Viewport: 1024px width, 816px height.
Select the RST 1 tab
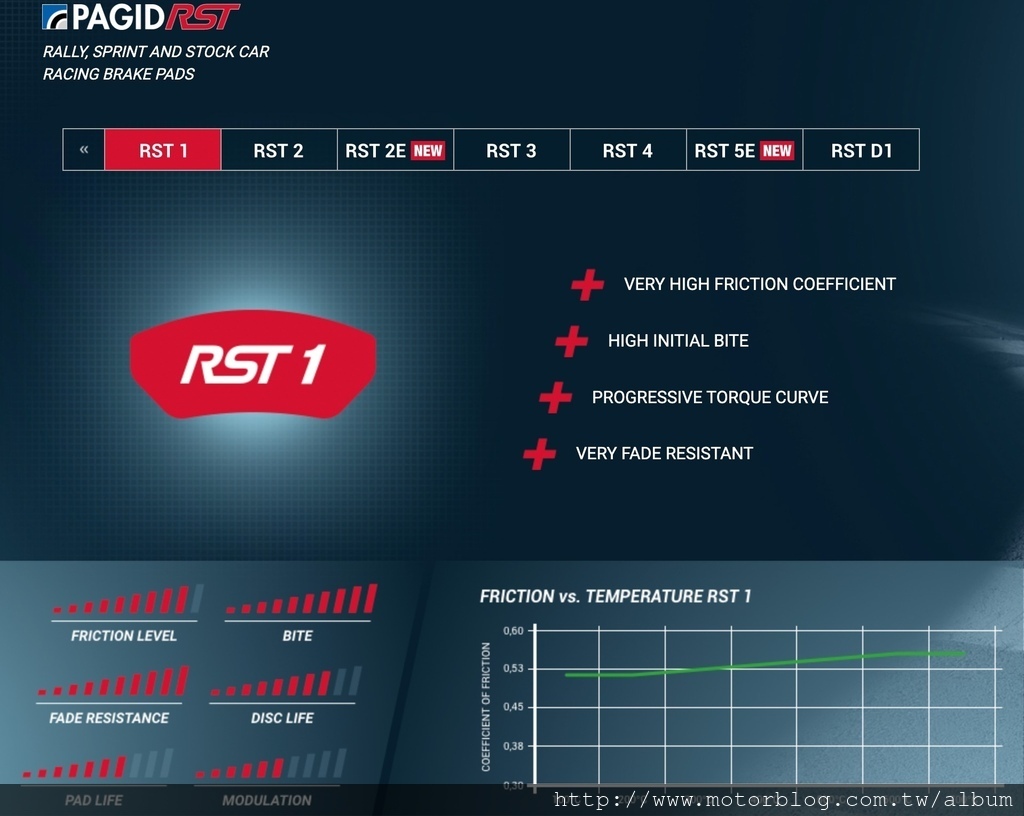[x=163, y=150]
